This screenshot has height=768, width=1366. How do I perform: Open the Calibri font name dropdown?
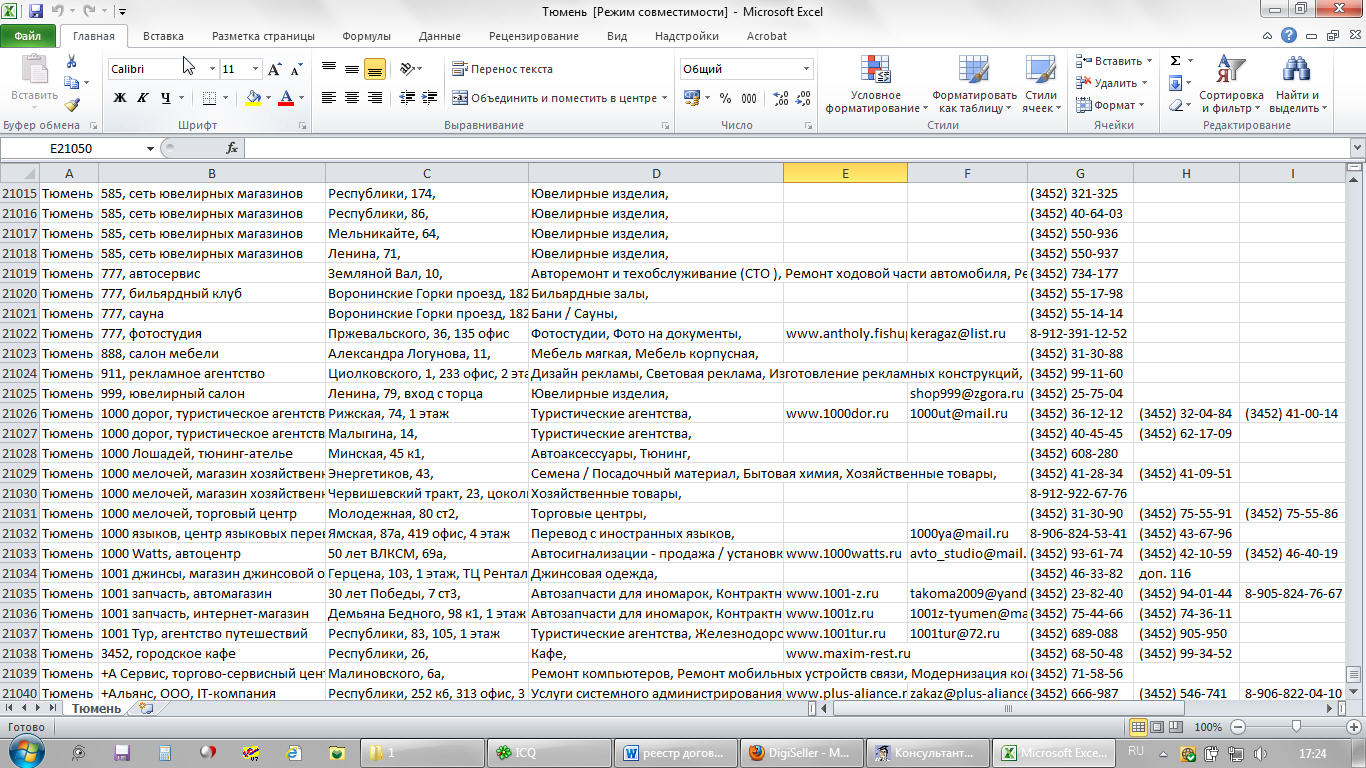click(212, 69)
